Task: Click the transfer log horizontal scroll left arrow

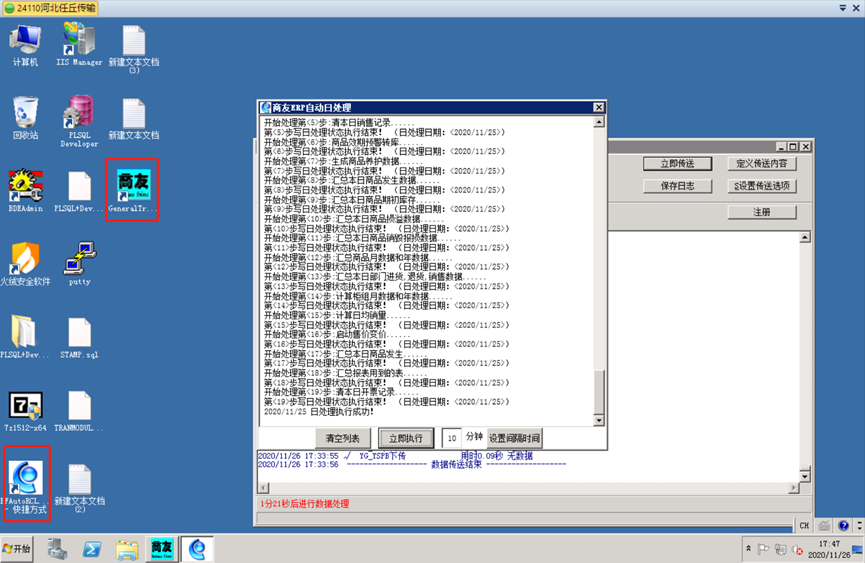Action: 264,488
